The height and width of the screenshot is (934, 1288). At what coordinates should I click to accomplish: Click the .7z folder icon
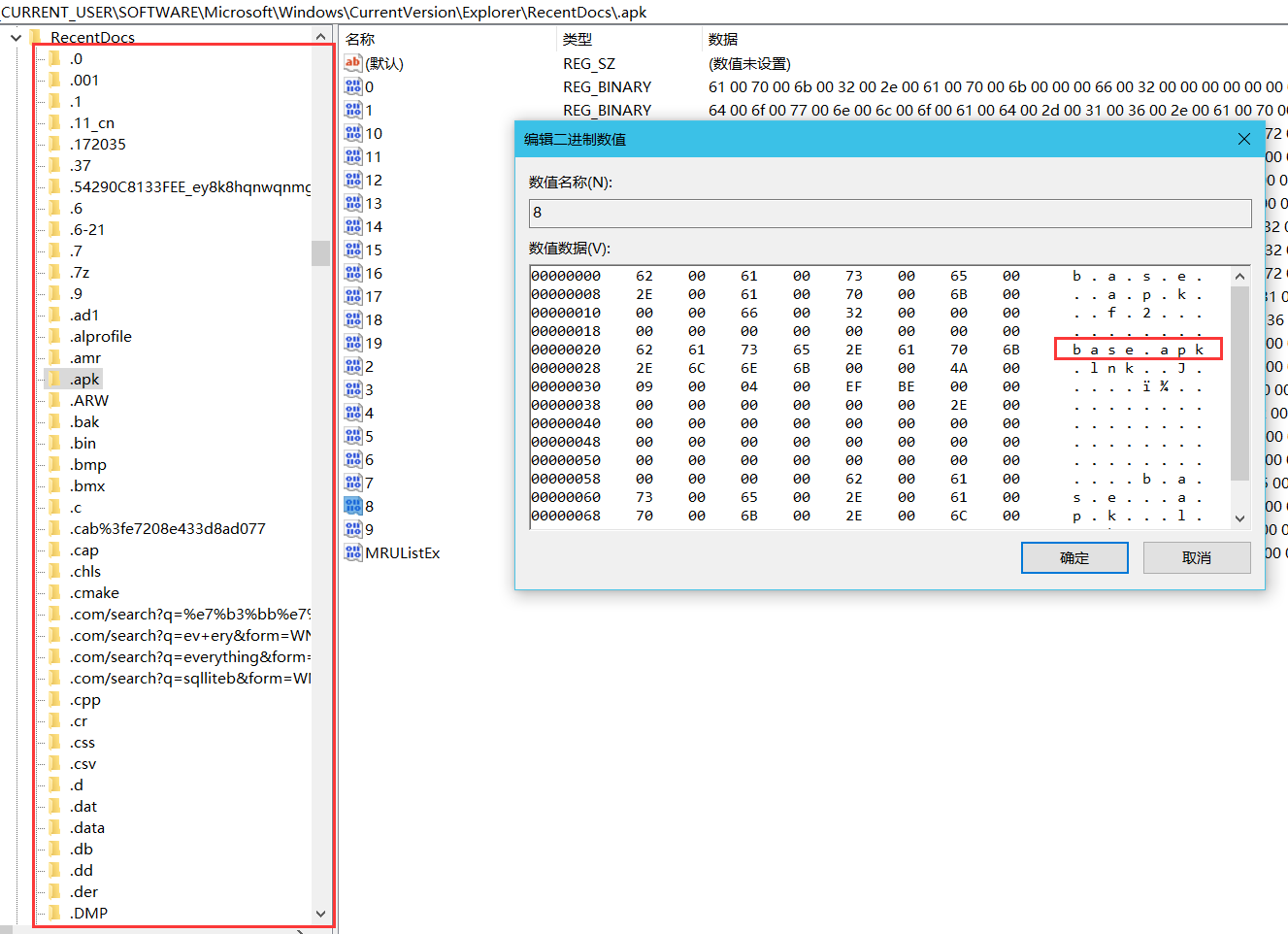point(55,273)
